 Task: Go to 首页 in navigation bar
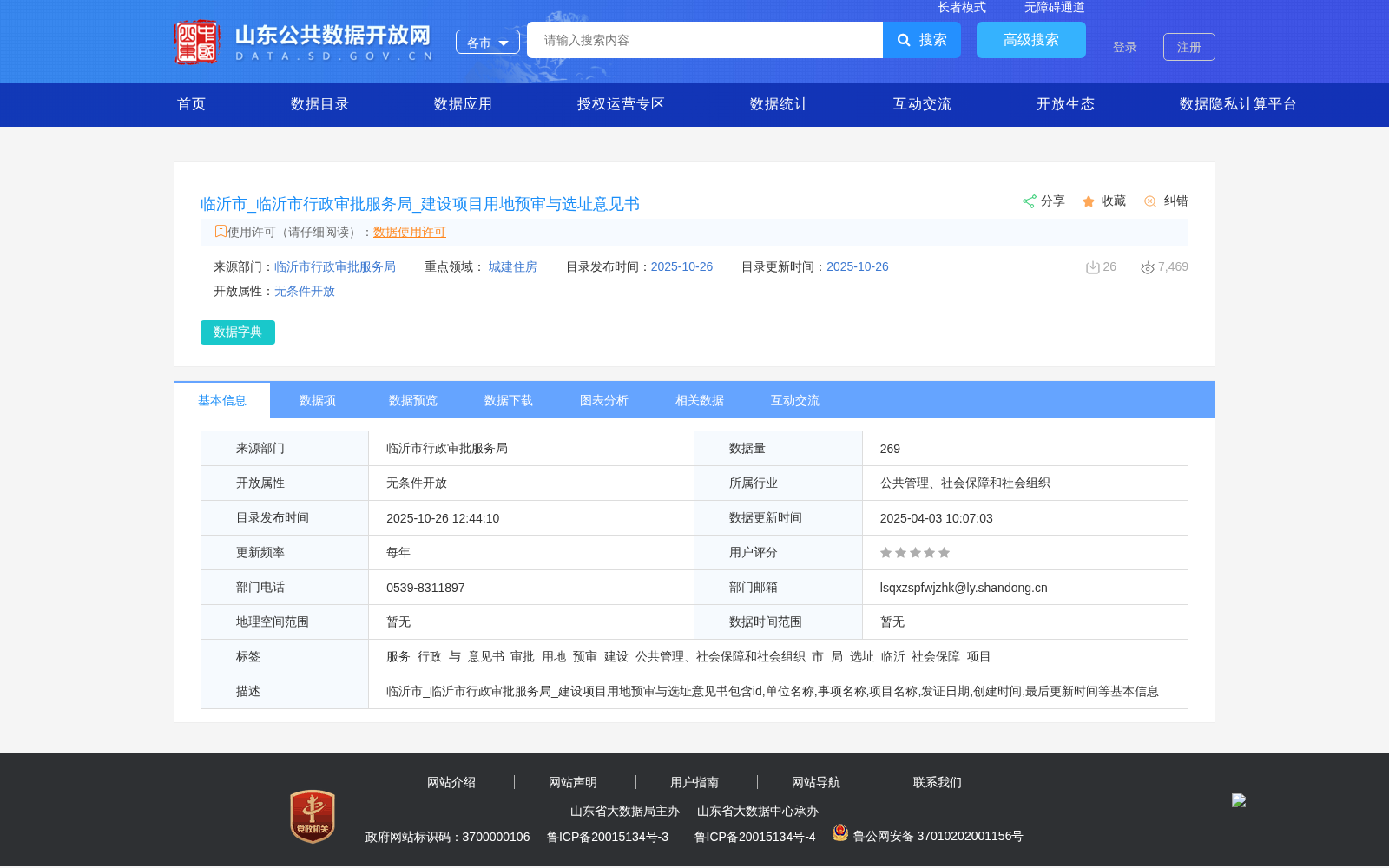point(192,104)
